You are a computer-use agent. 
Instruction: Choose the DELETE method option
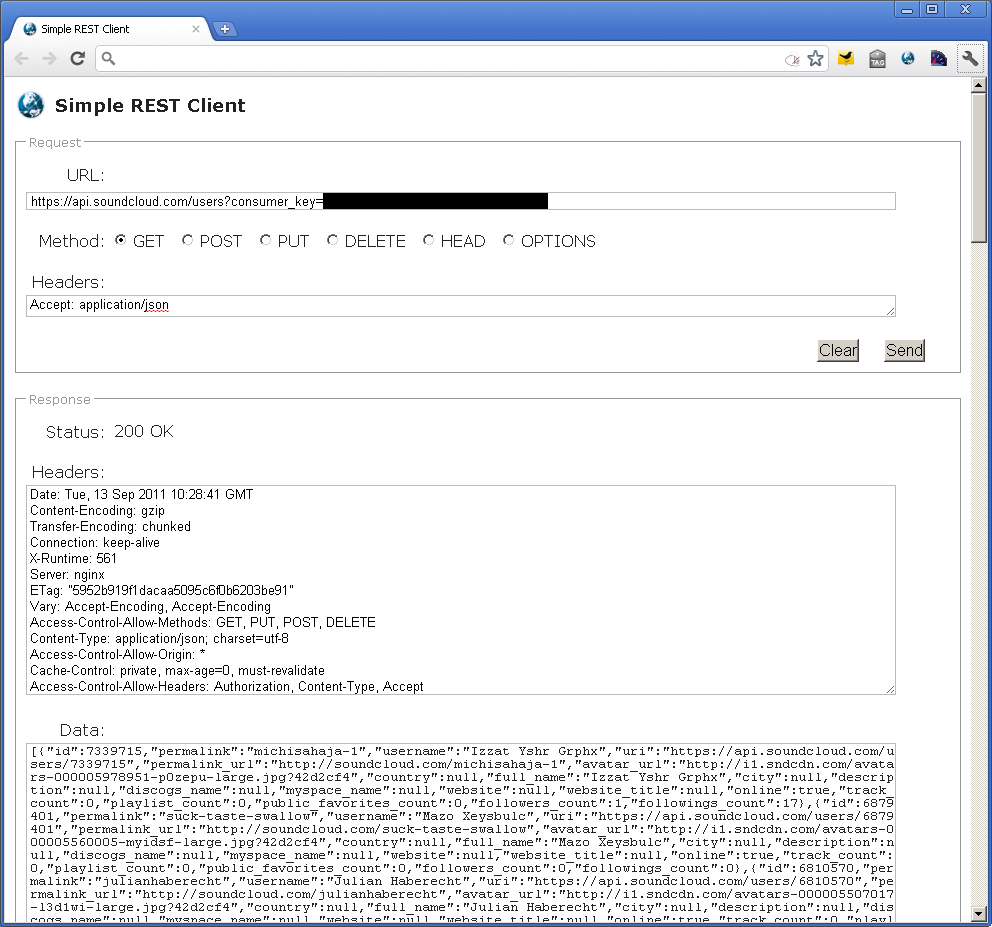click(x=333, y=241)
